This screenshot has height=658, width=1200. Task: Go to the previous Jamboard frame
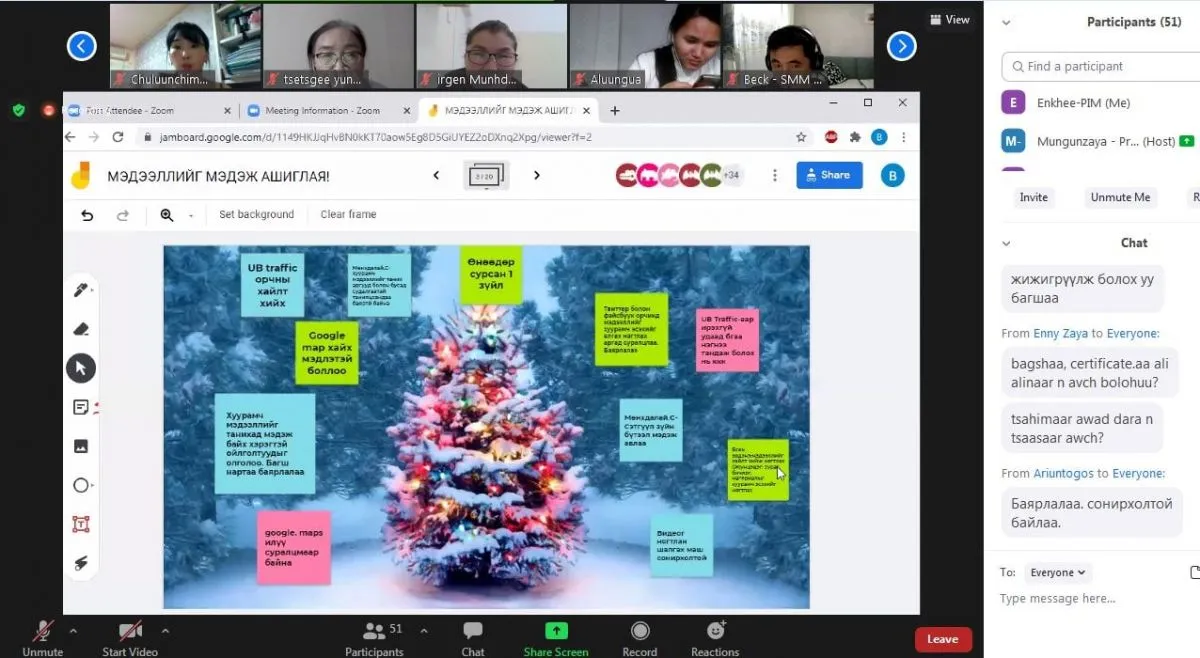point(436,176)
